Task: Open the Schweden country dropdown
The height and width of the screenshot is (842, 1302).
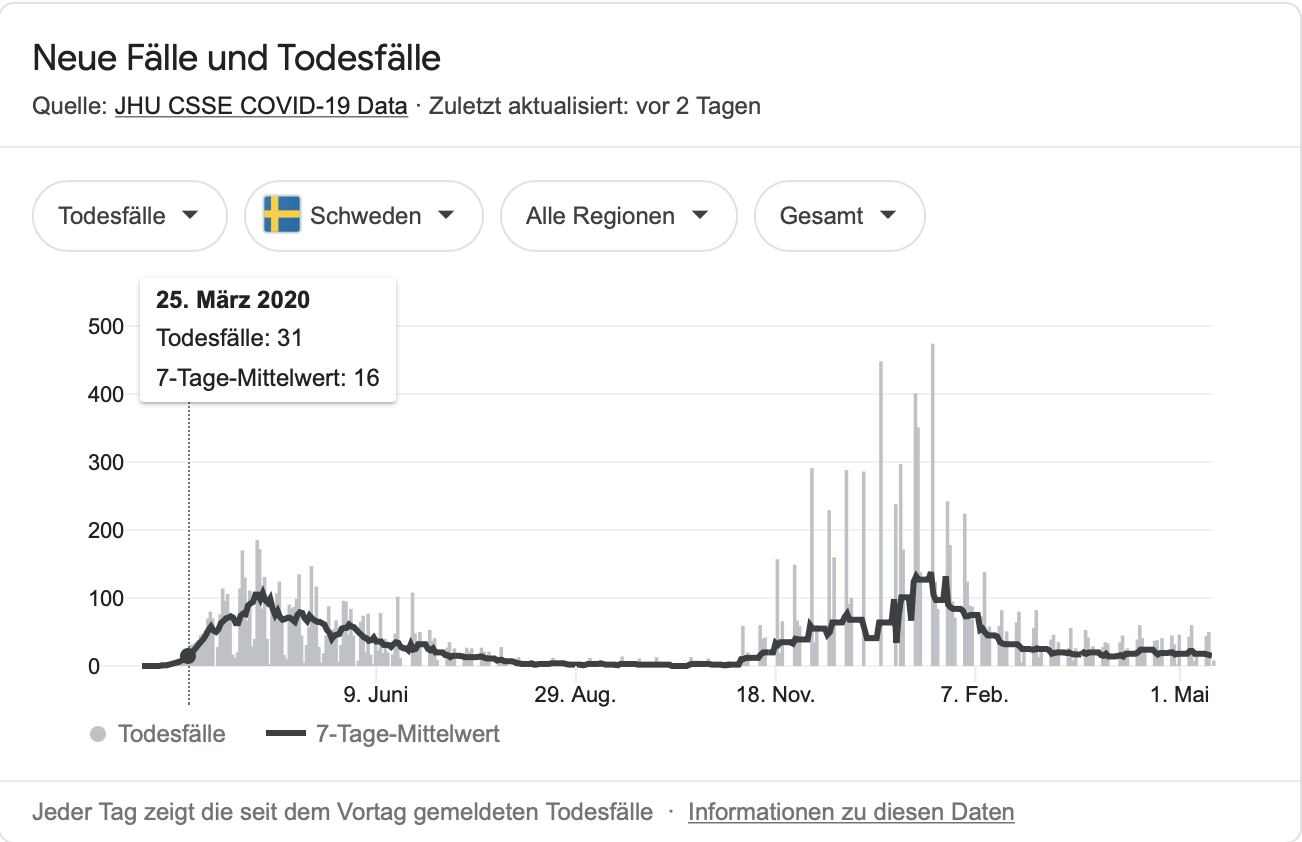Action: [x=364, y=215]
